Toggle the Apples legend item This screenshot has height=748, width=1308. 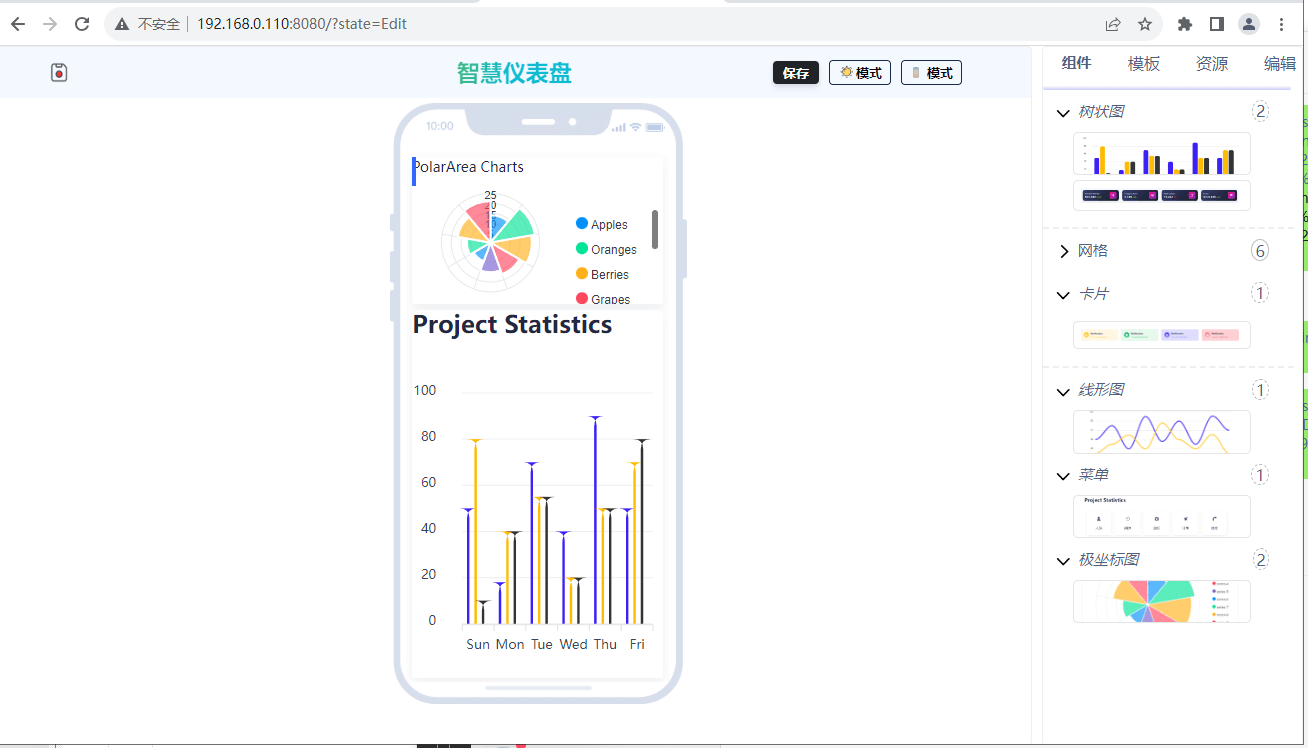pyautogui.click(x=602, y=225)
